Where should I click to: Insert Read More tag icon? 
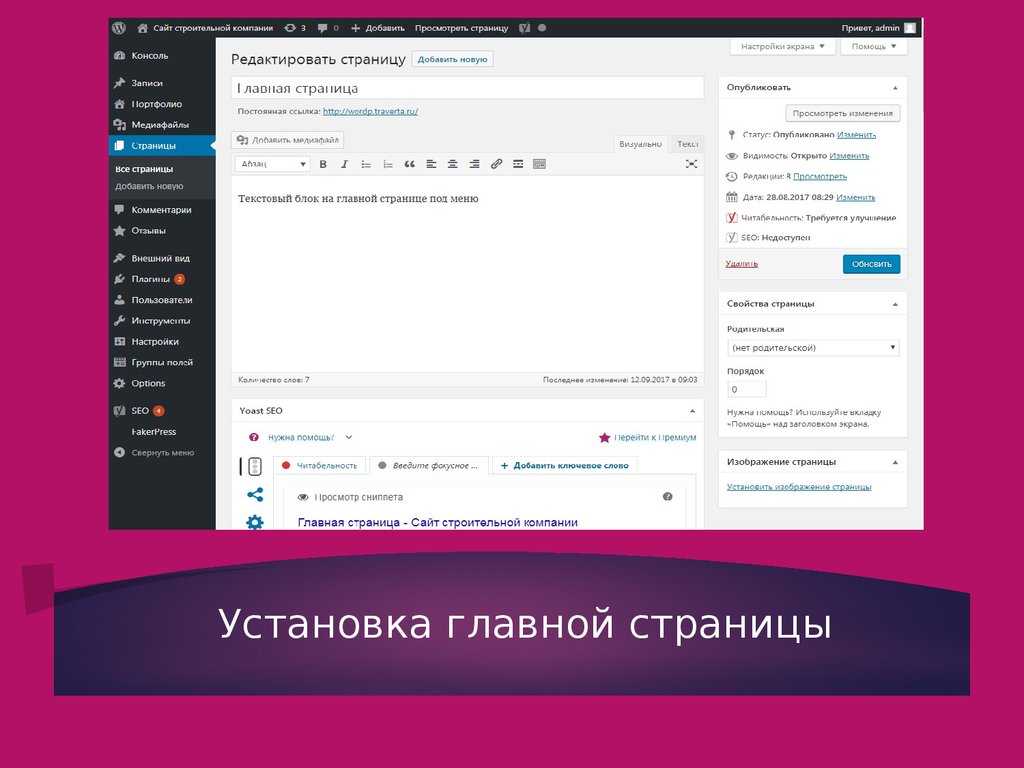(518, 164)
